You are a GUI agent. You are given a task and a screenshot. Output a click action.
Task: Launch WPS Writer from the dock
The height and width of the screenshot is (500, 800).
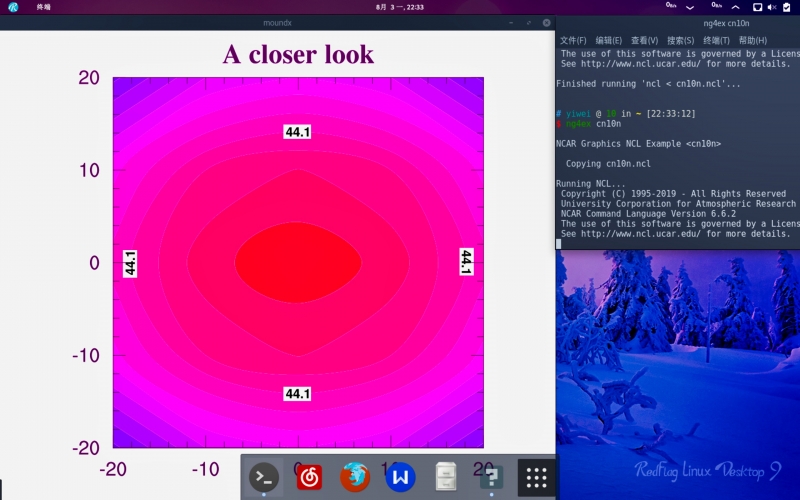pos(400,477)
